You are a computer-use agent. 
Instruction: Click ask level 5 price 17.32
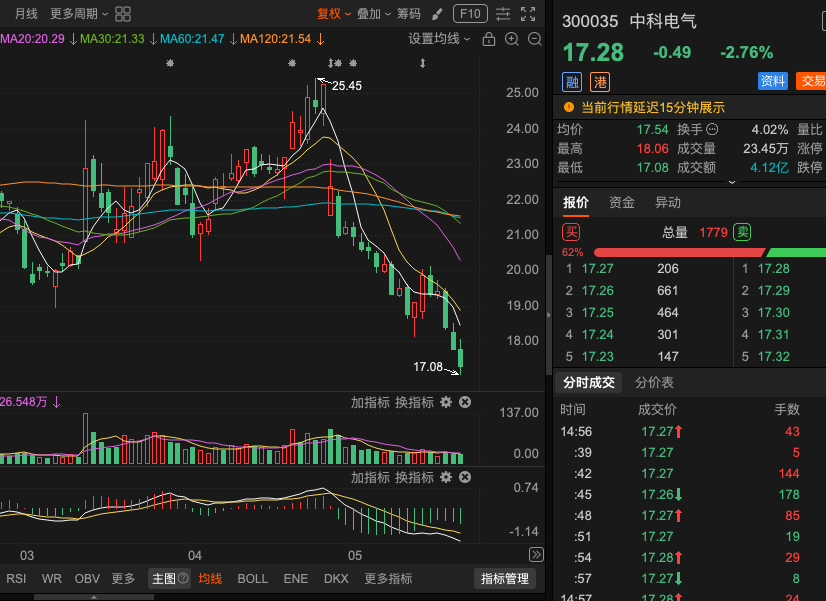tap(773, 357)
